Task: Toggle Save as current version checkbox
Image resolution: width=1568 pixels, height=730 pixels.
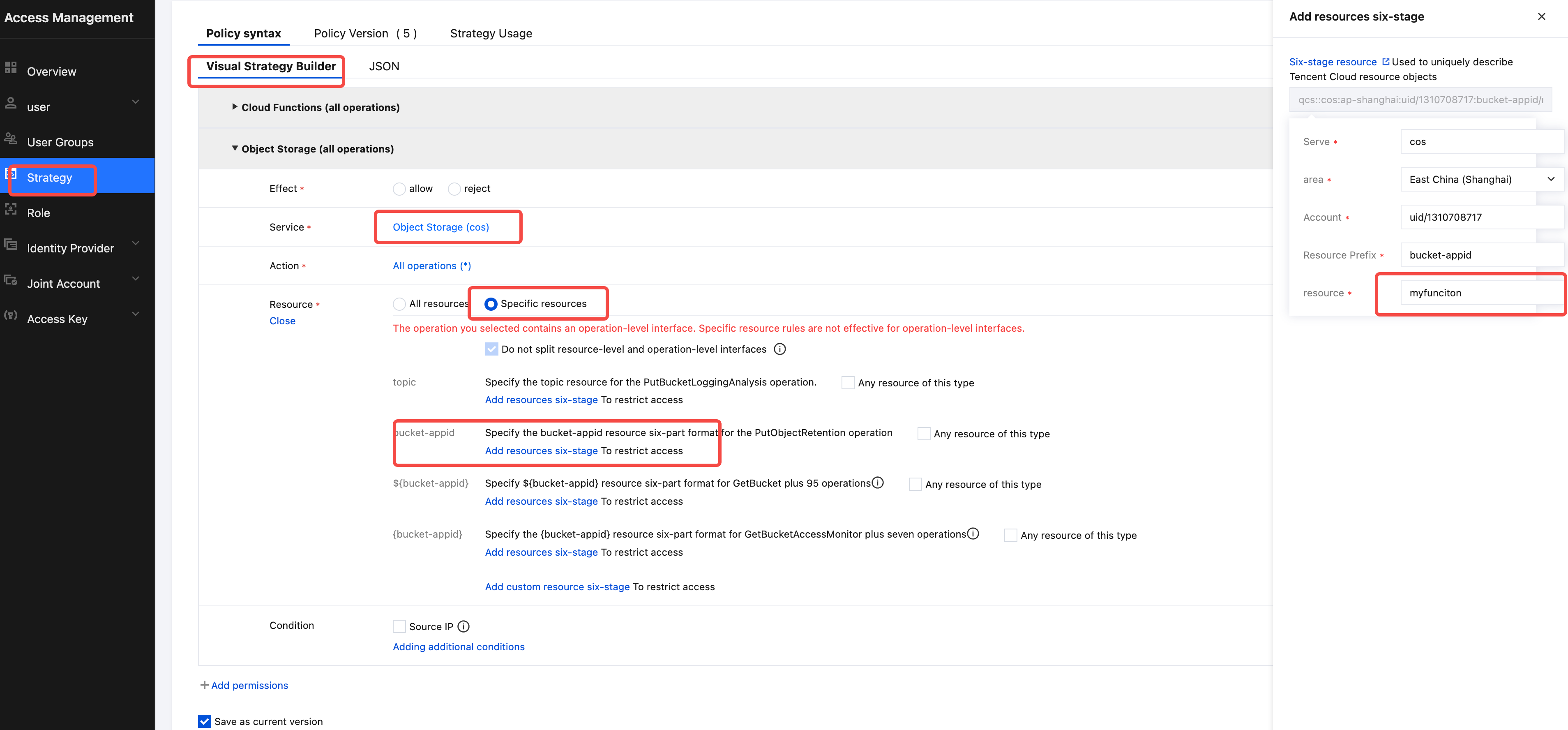Action: (205, 721)
